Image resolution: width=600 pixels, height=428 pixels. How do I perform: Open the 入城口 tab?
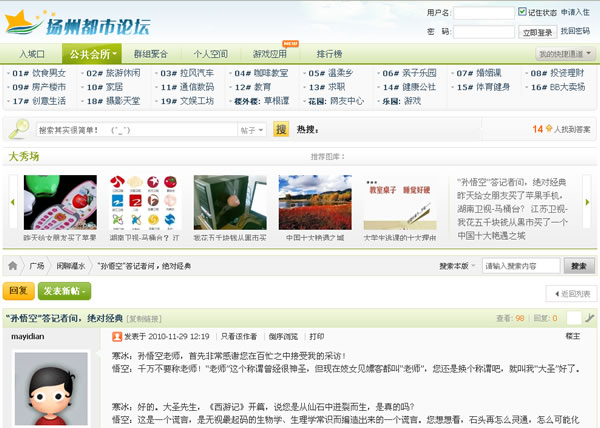point(32,54)
